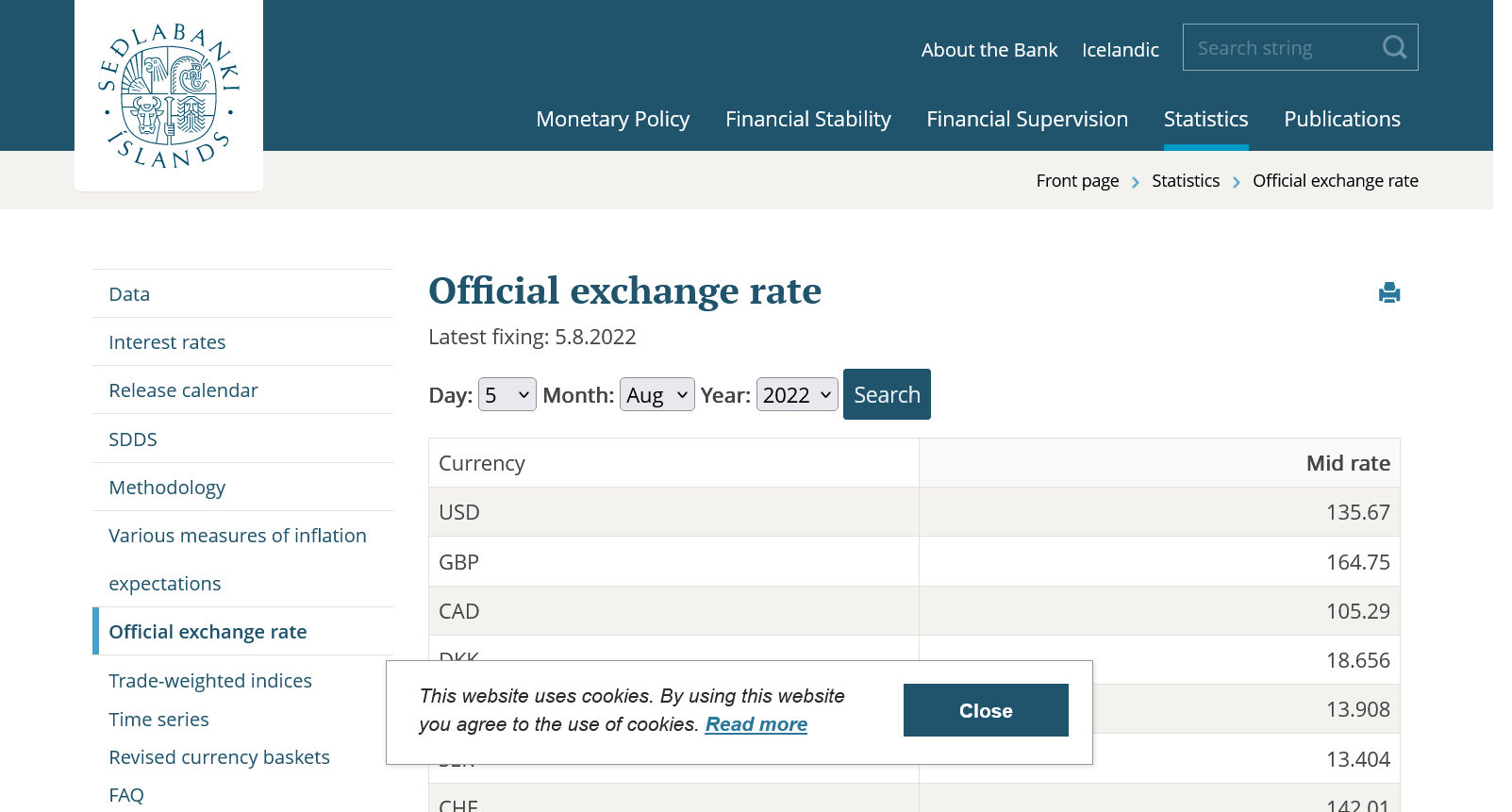
Task: Go to the Statistics menu tab
Action: (1205, 119)
